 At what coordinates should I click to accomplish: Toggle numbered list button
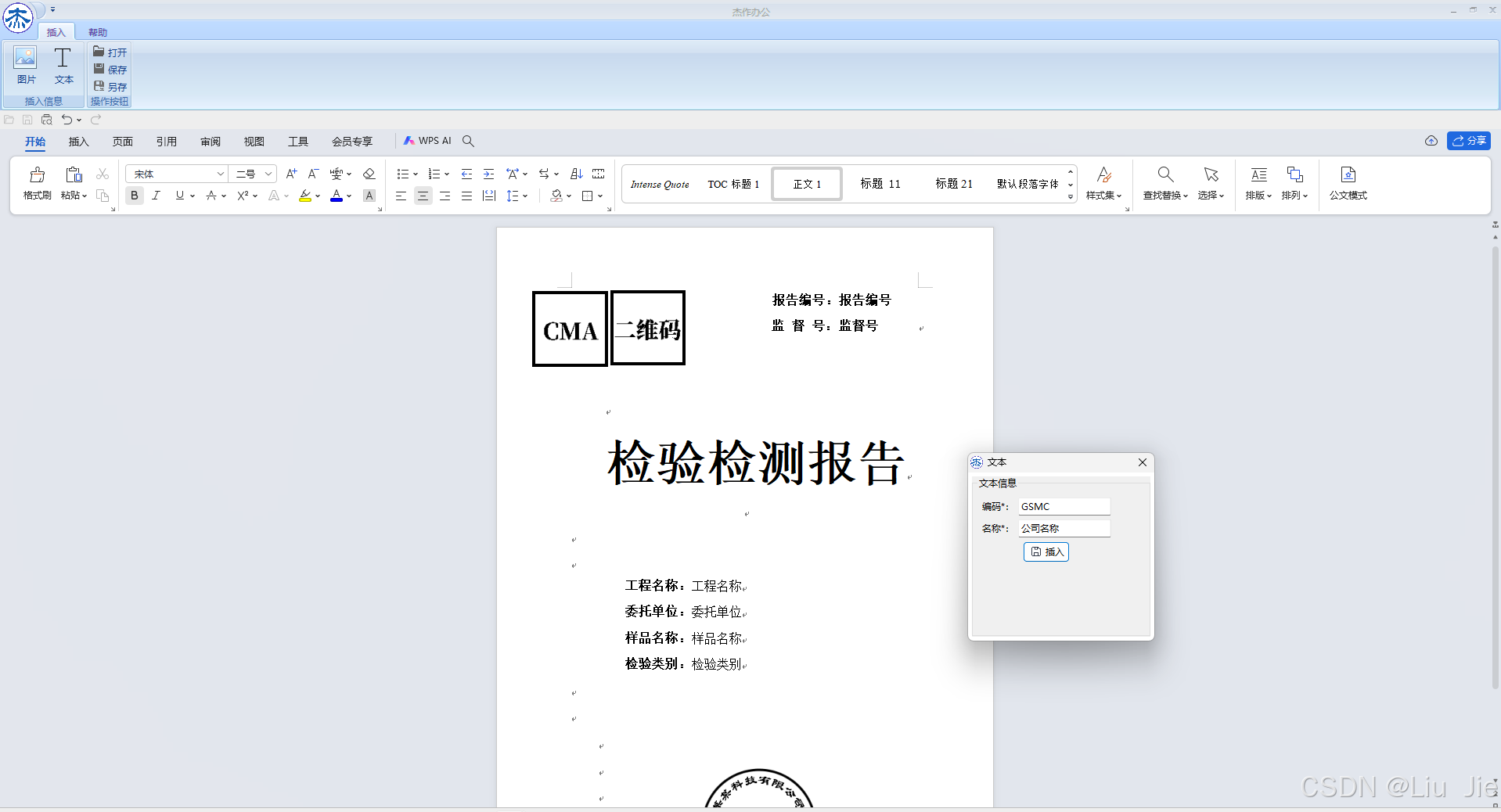pos(434,174)
